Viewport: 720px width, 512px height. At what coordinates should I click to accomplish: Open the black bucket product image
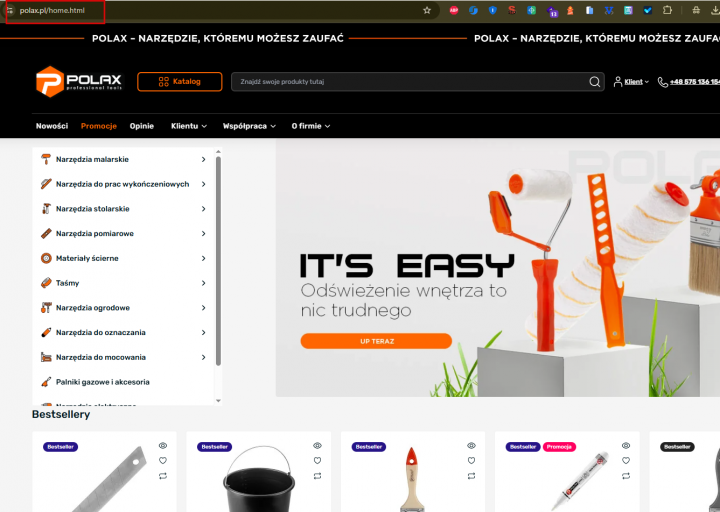click(259, 479)
